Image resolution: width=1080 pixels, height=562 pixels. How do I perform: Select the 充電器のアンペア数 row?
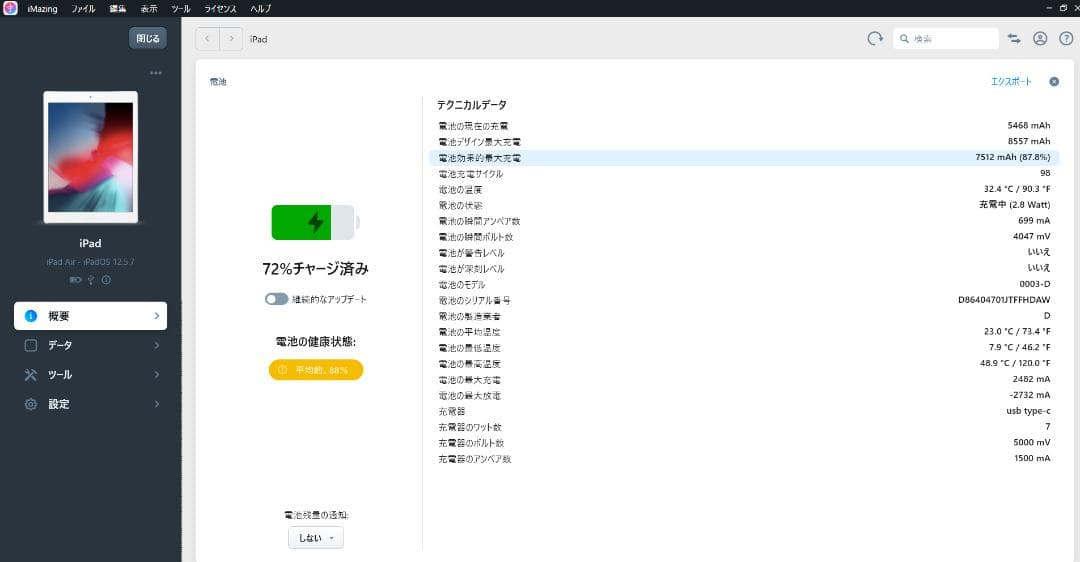tap(744, 459)
